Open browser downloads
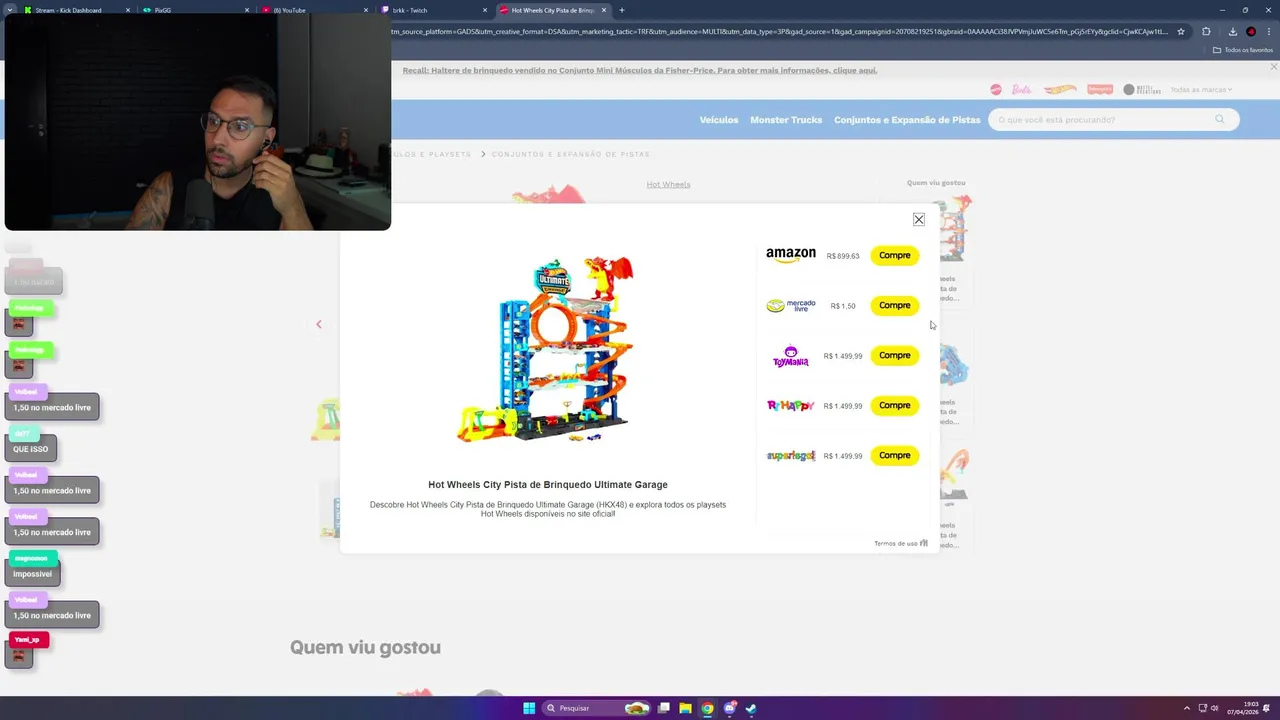1280x720 pixels. click(1233, 31)
